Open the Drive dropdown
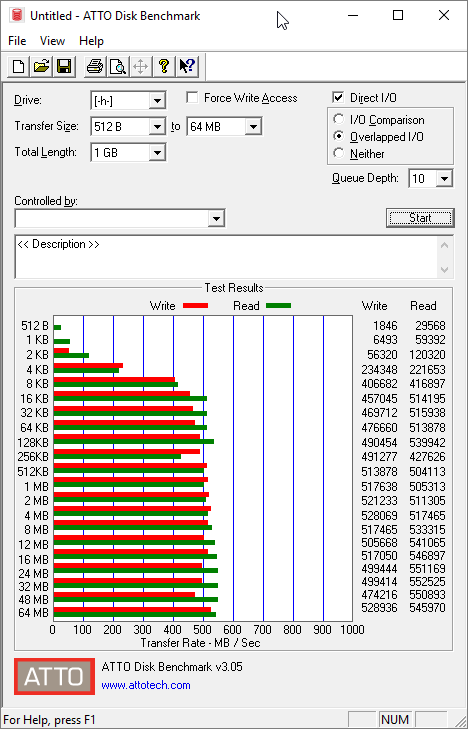The image size is (468, 729). pyautogui.click(x=157, y=100)
